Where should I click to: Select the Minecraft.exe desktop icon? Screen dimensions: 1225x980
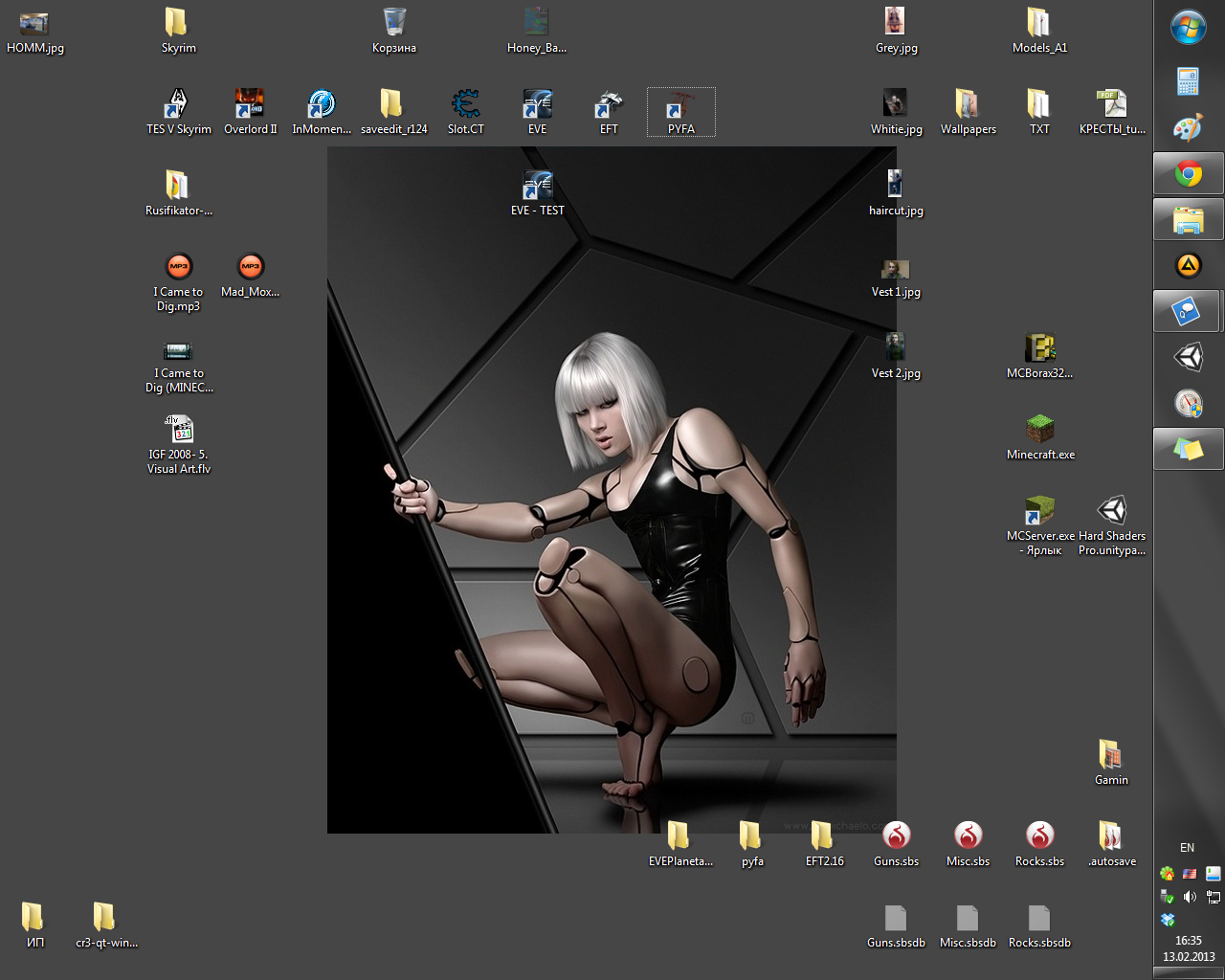coord(1040,429)
